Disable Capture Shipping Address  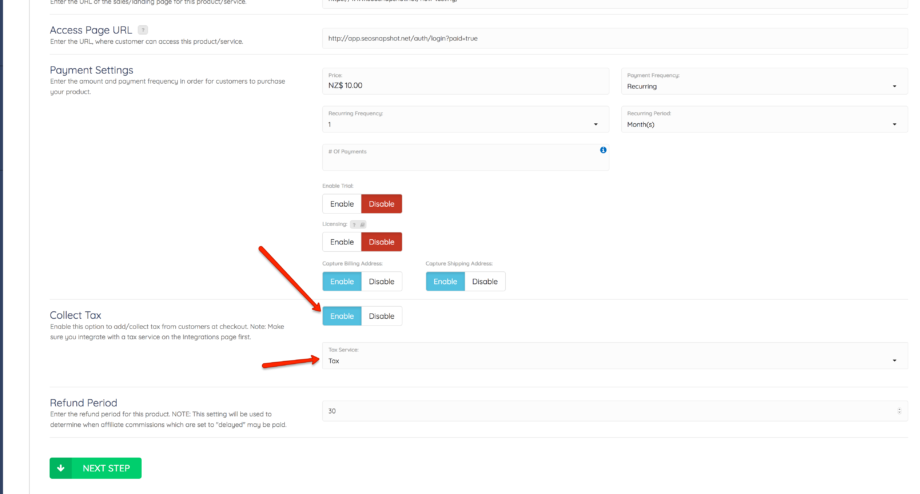point(485,282)
